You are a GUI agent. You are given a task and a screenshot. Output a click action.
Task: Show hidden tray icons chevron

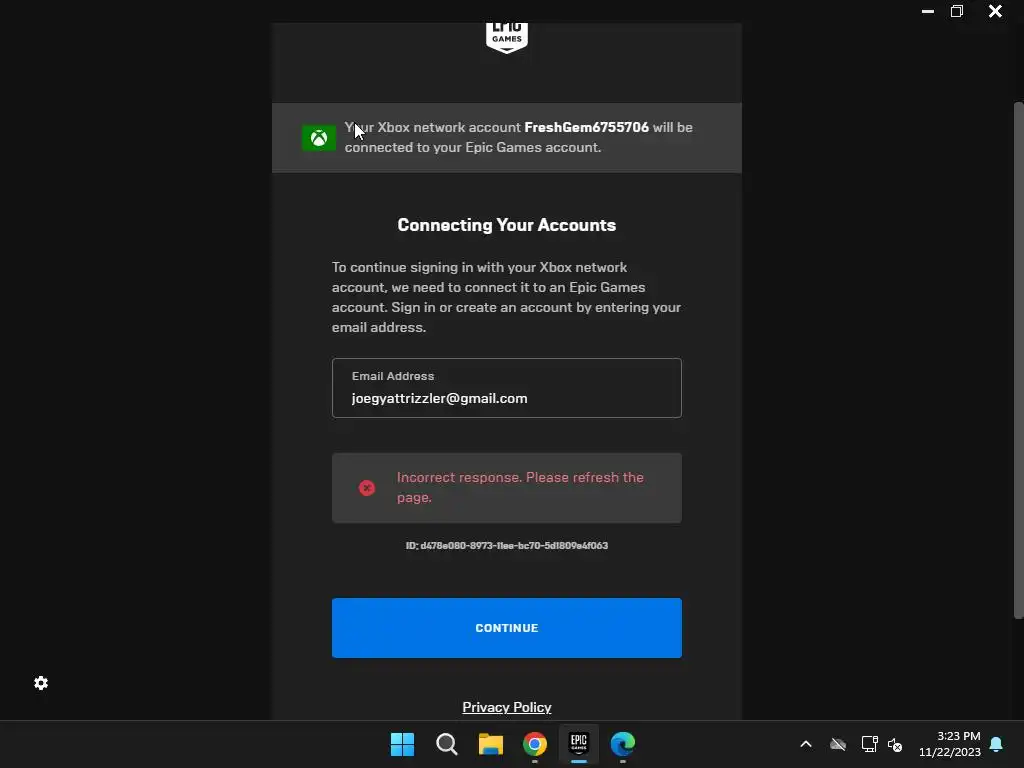(806, 744)
